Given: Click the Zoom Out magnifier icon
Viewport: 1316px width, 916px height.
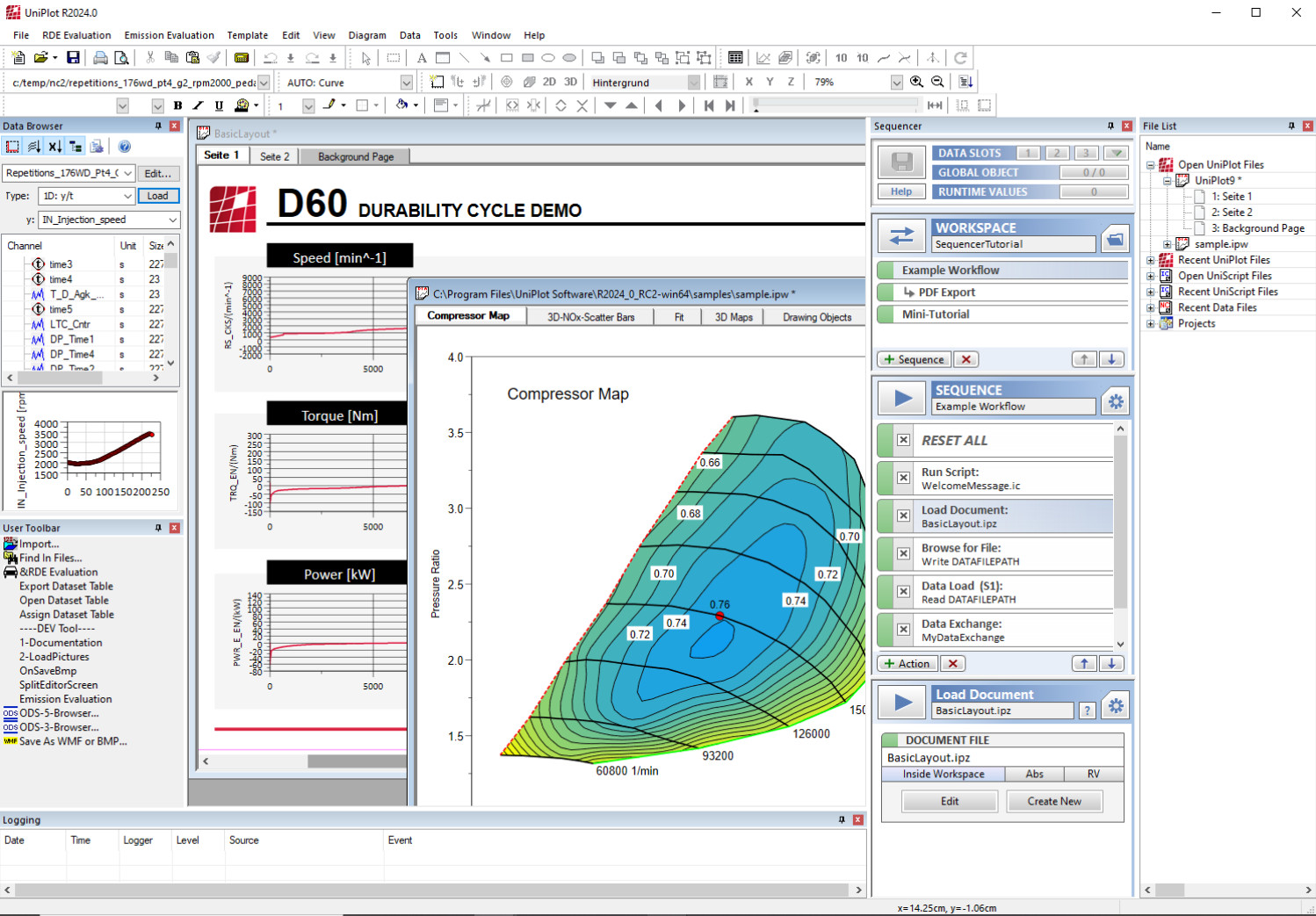Looking at the screenshot, I should [937, 82].
